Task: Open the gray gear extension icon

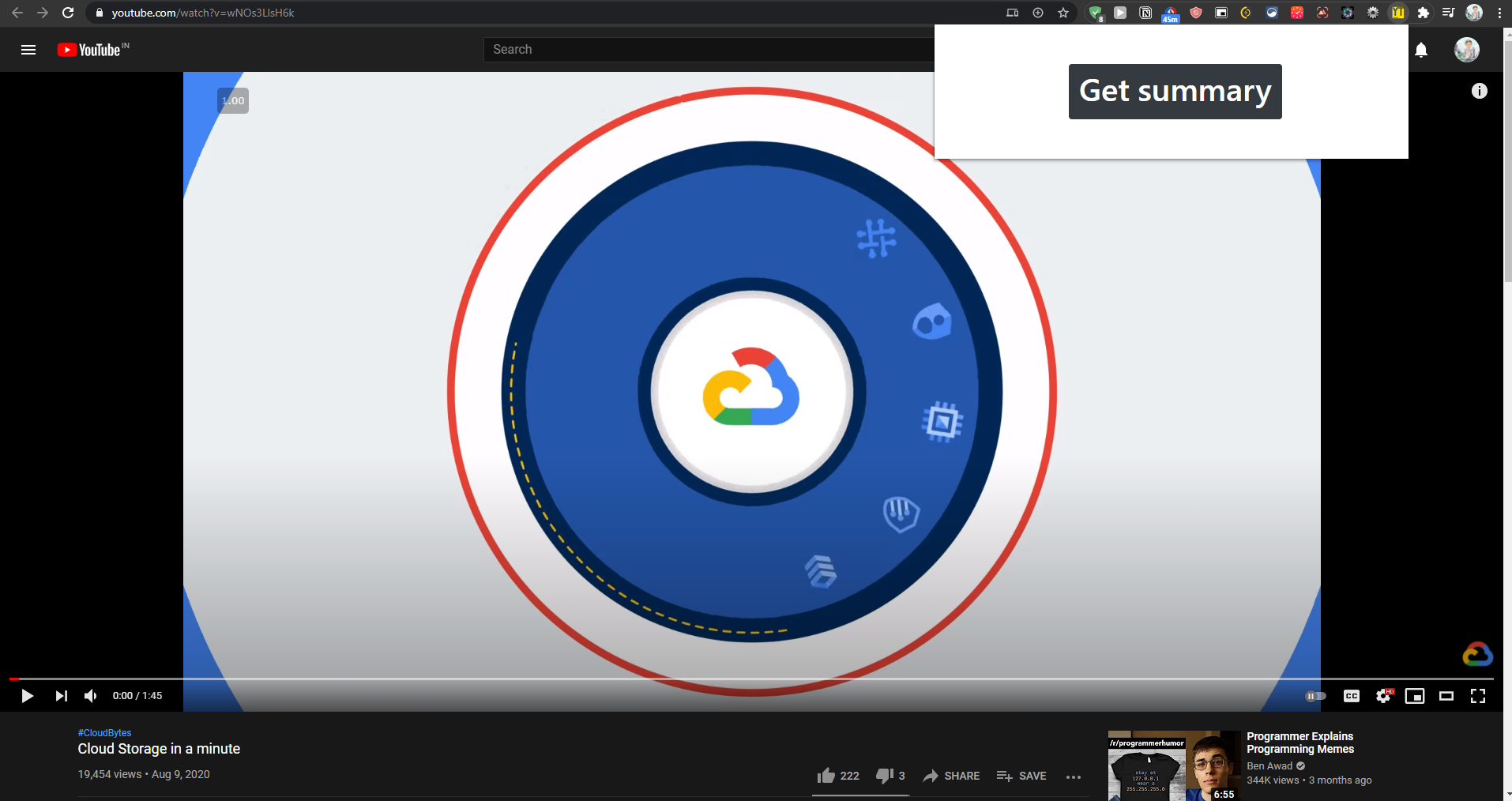Action: 1373,13
